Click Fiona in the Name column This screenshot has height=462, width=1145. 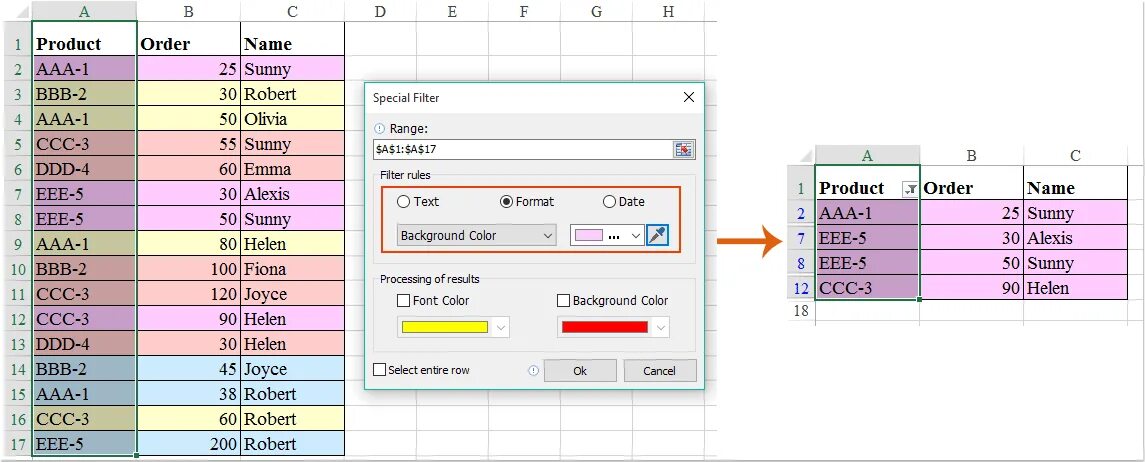click(292, 269)
